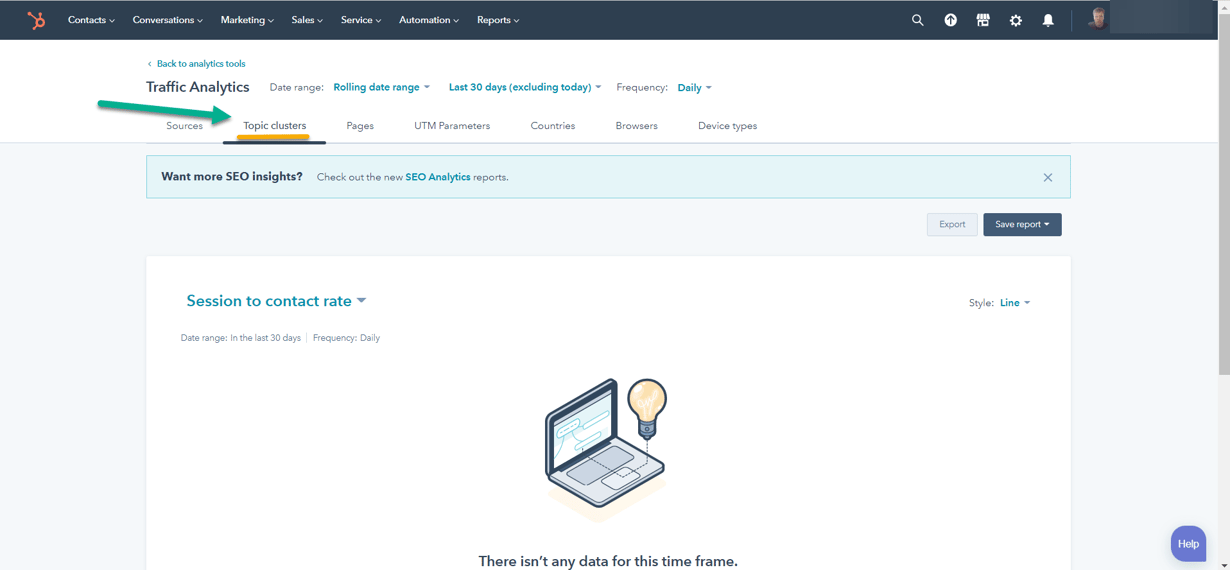Viewport: 1230px width, 570px height.
Task: Open the notifications bell icon
Action: 1048,20
